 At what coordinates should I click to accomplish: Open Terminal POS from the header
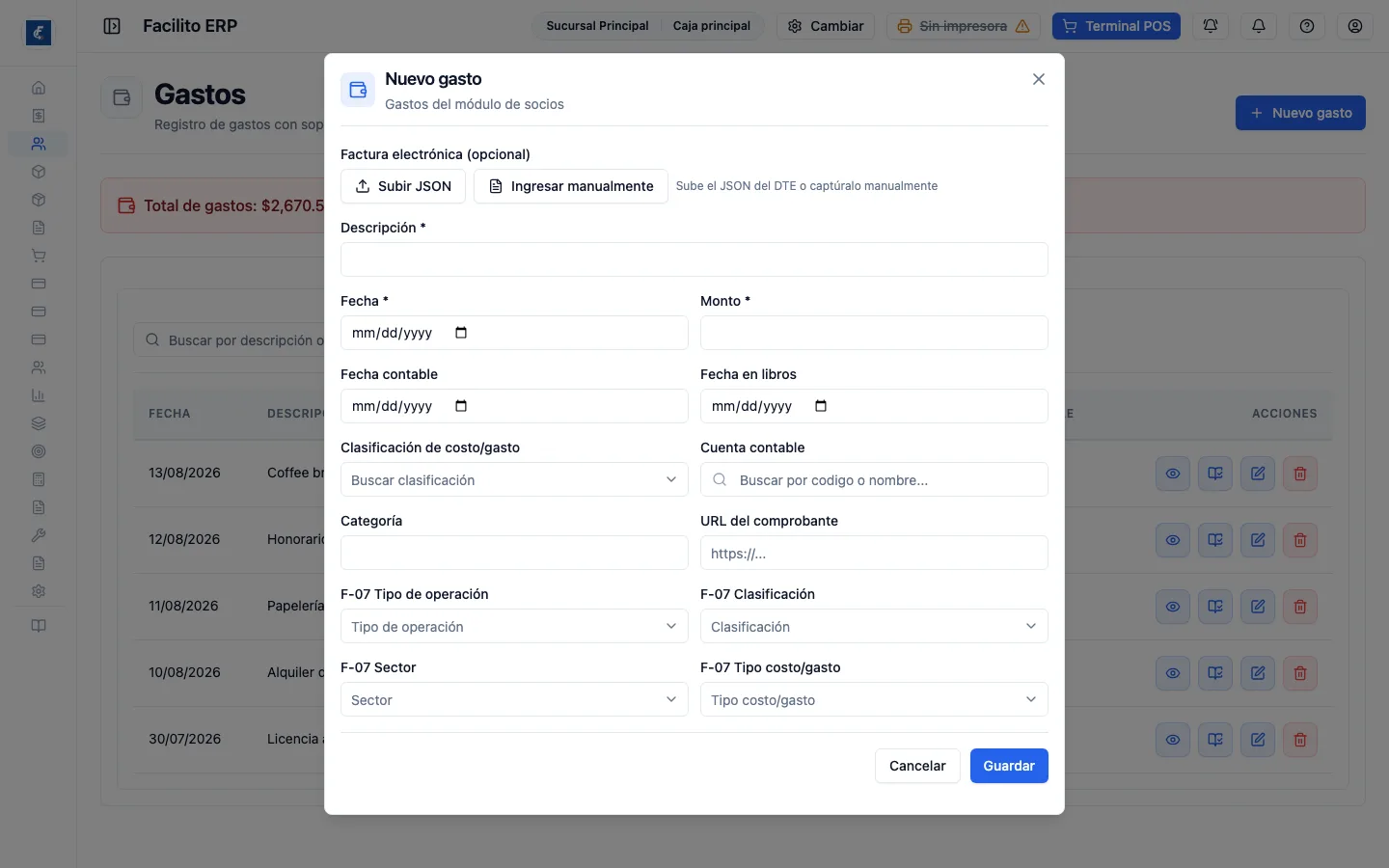tap(1117, 26)
